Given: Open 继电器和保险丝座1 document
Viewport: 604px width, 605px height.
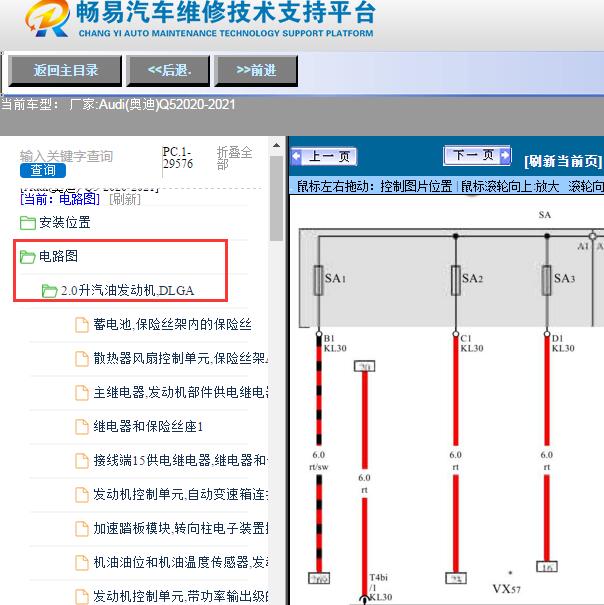Looking at the screenshot, I should pyautogui.click(x=148, y=426).
